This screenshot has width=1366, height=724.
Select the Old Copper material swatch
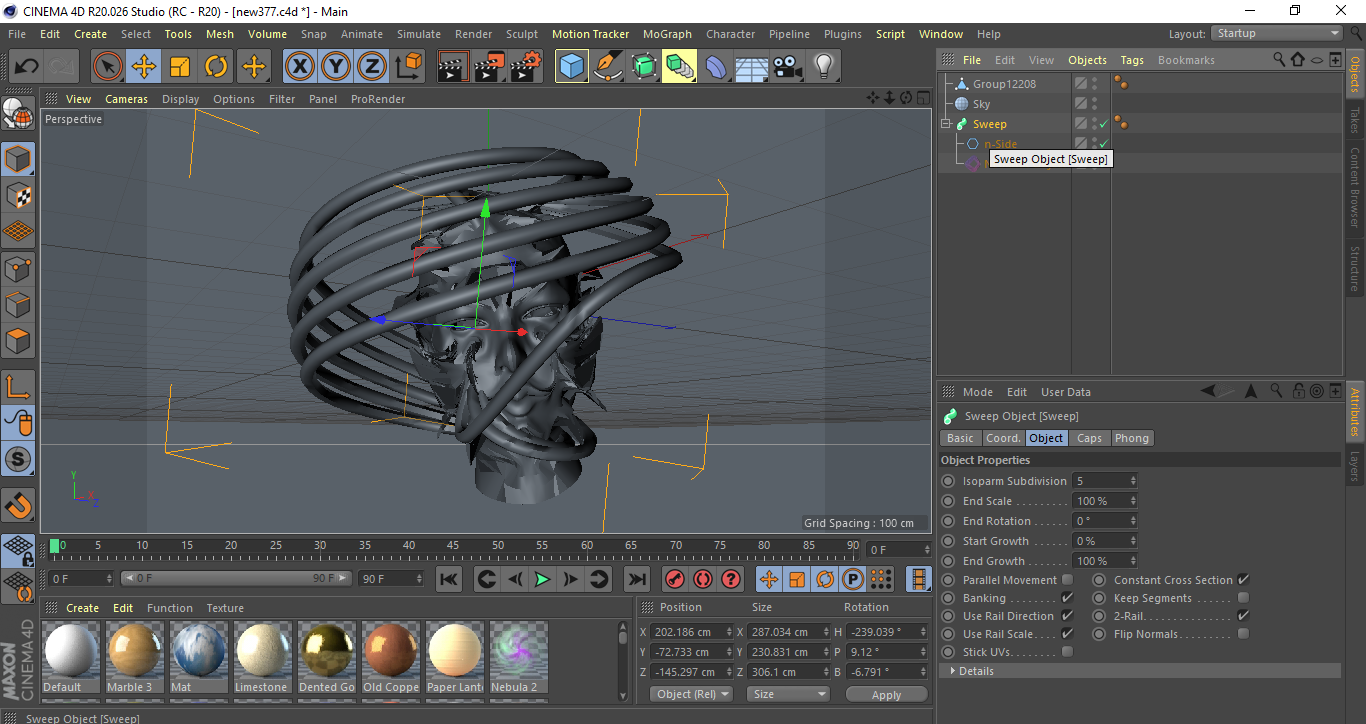(x=391, y=657)
